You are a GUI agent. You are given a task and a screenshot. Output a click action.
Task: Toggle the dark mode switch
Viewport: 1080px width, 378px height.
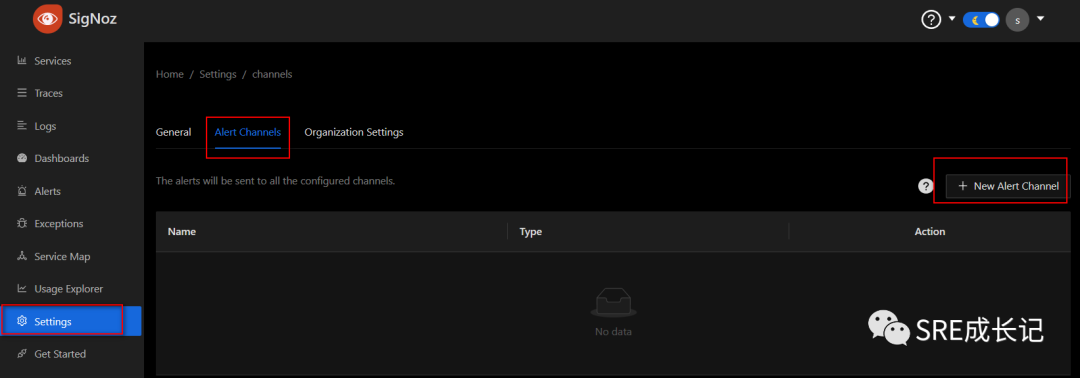[x=981, y=20]
